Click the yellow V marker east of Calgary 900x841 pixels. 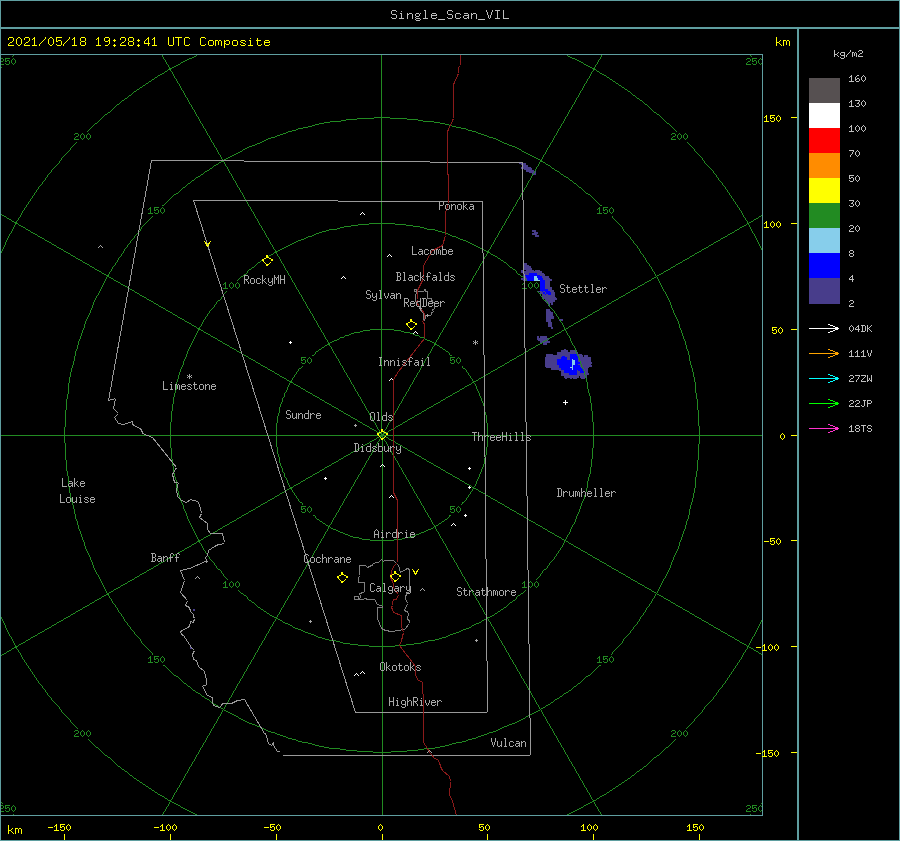[x=416, y=572]
